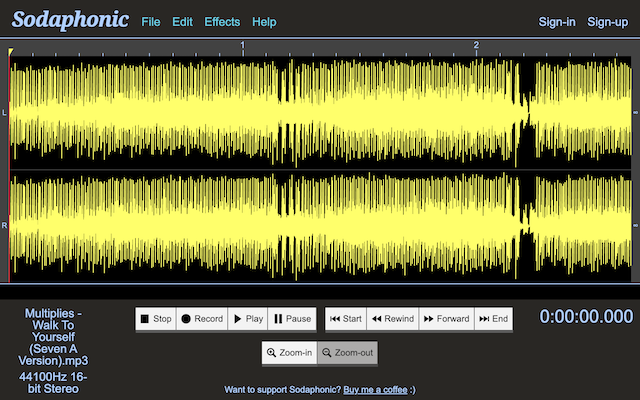
Task: Click inside the left channel waveform
Action: (x=320, y=113)
